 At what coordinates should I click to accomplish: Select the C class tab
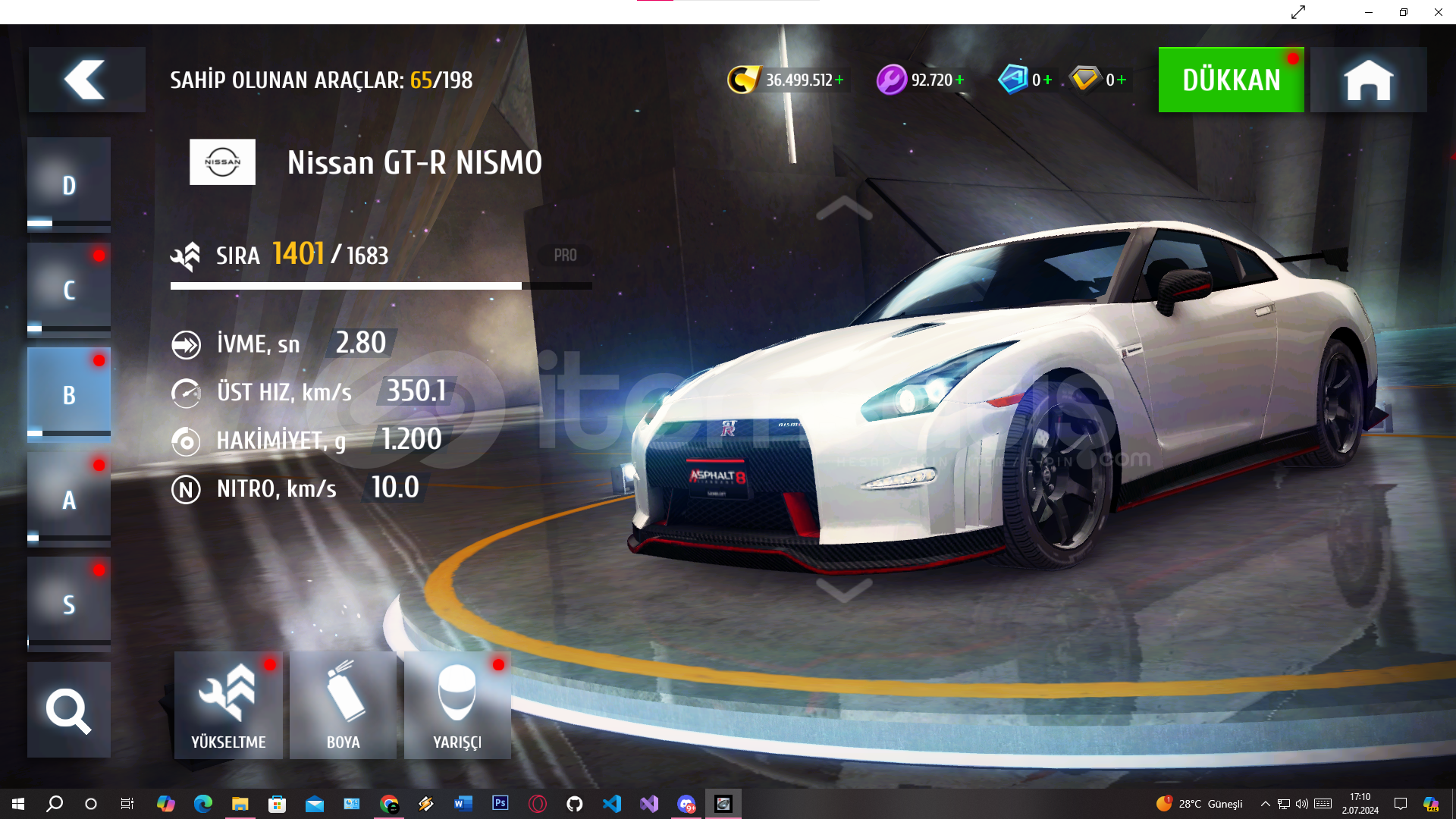(x=69, y=289)
